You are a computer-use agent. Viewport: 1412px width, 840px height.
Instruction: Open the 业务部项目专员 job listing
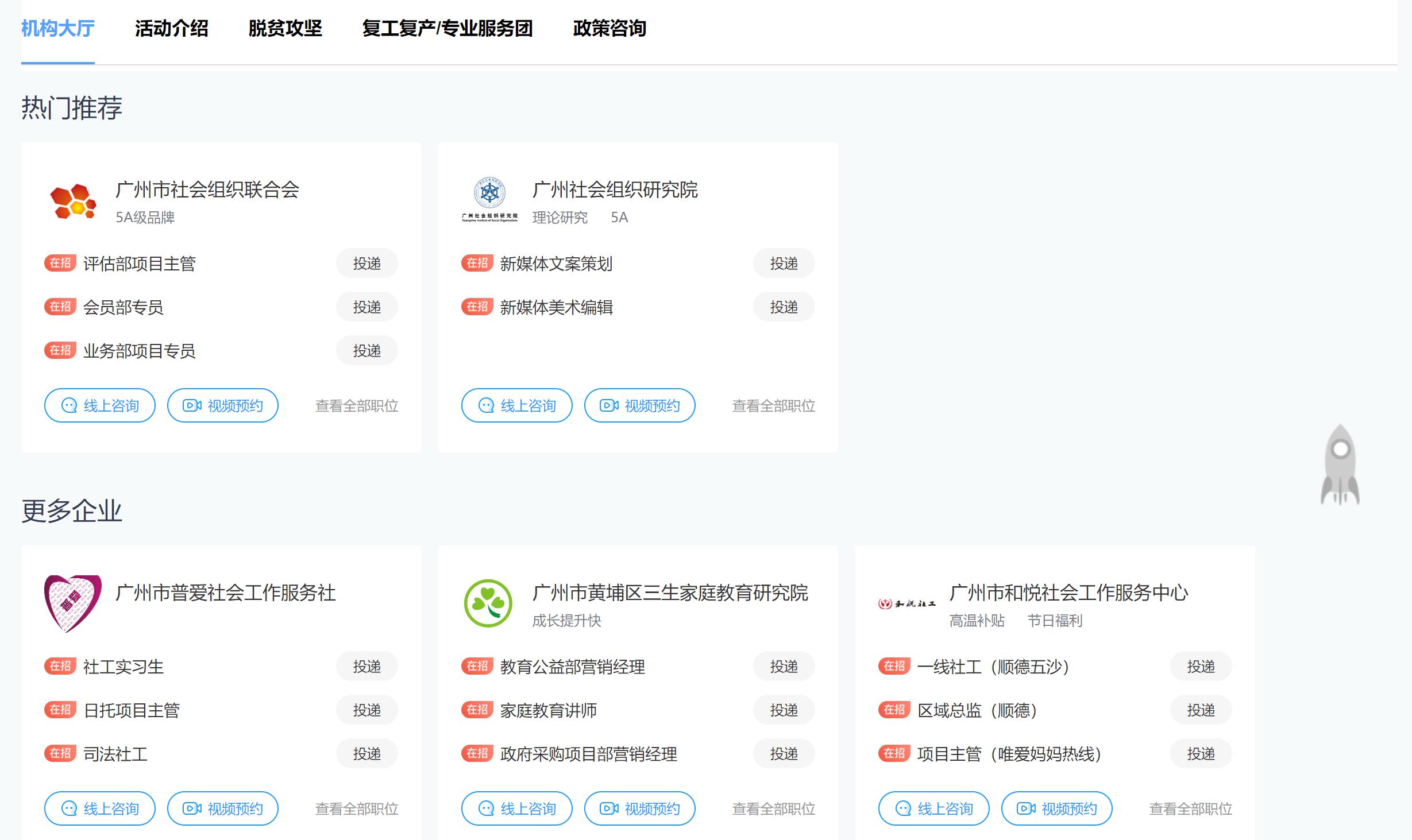click(x=140, y=351)
